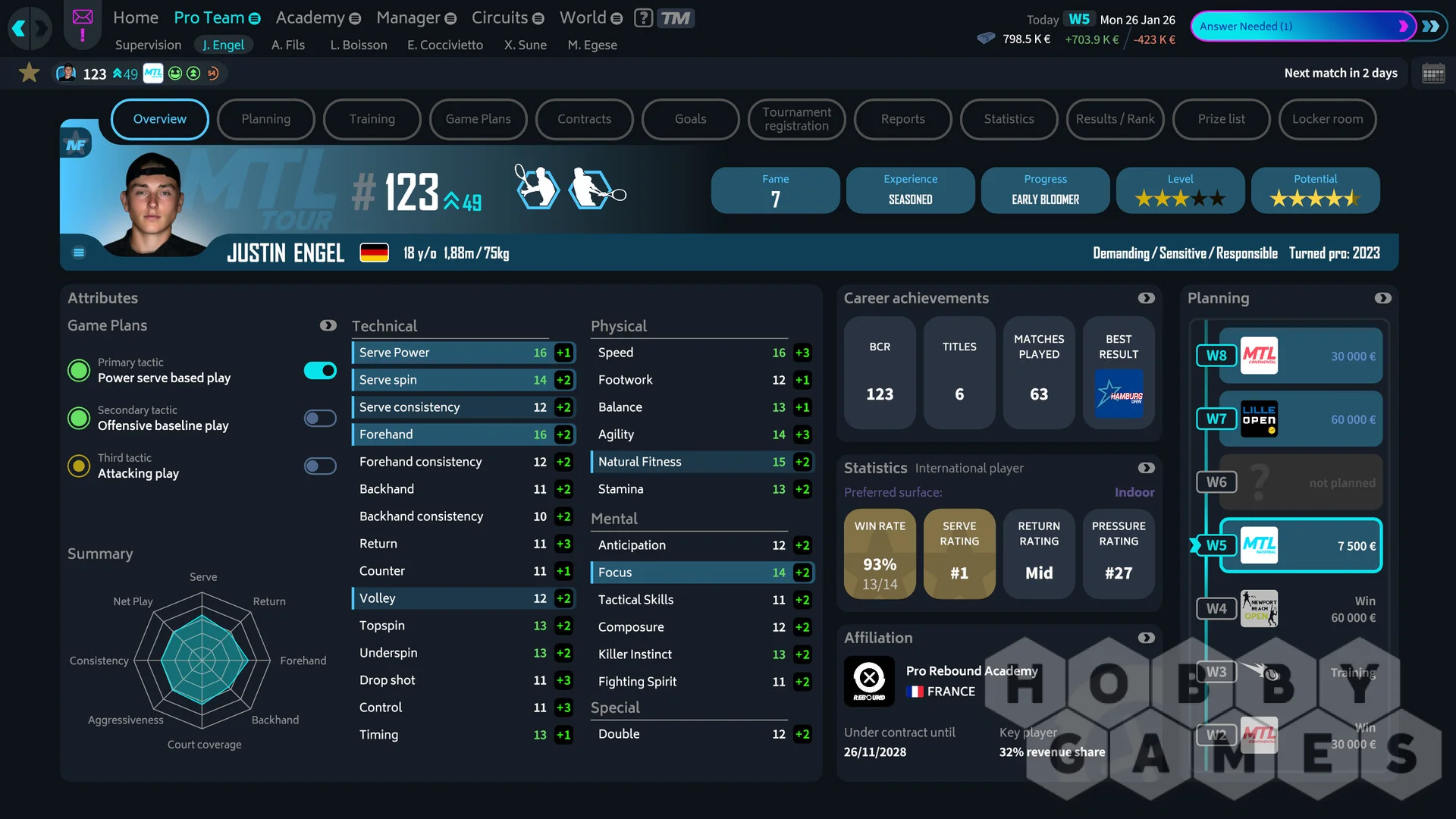Select player A. Fils
1456x819 pixels.
(x=288, y=45)
